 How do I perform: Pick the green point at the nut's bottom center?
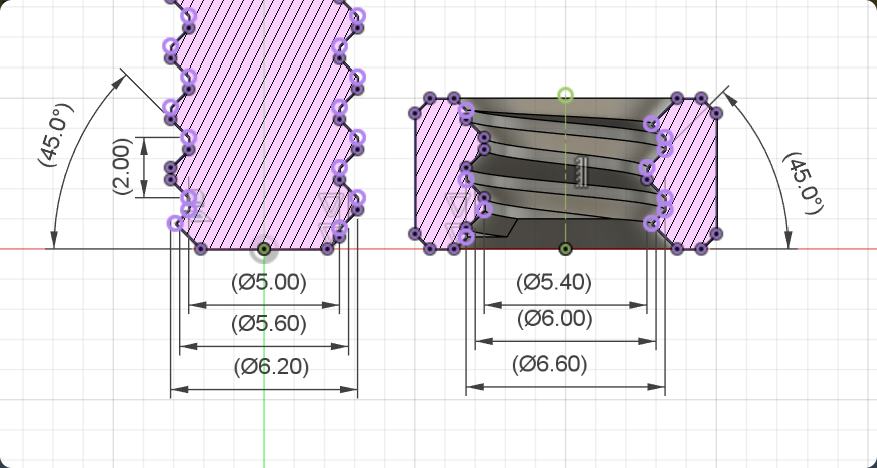[x=565, y=249]
